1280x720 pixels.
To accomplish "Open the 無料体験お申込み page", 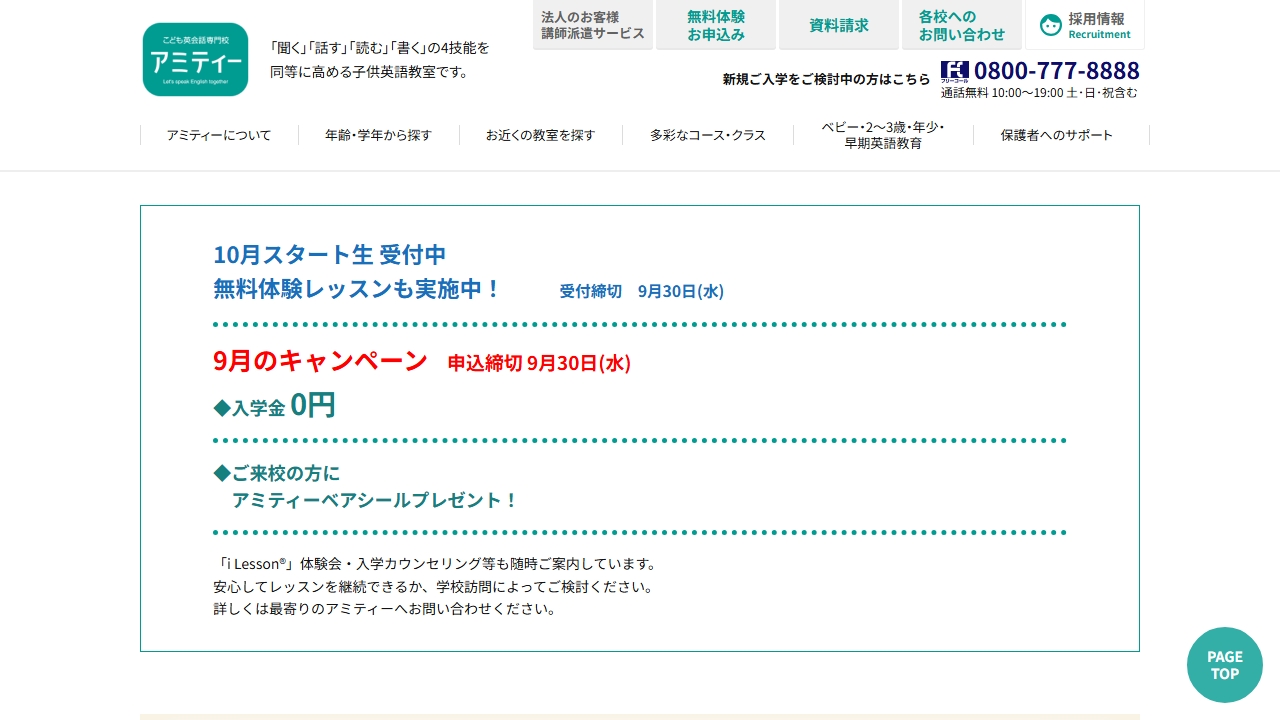I will (716, 25).
